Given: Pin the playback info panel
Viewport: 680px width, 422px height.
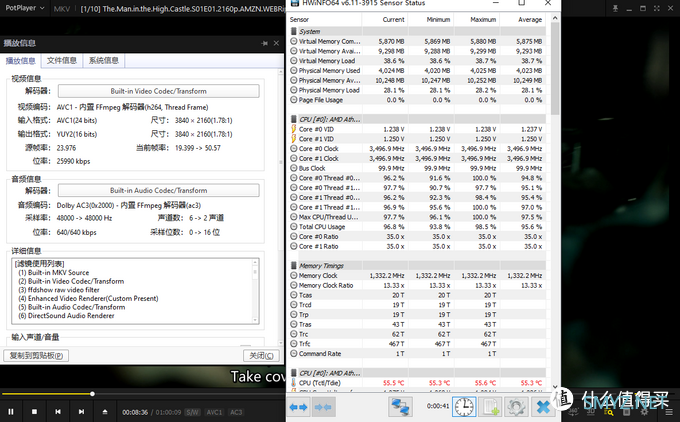Looking at the screenshot, I should point(265,43).
